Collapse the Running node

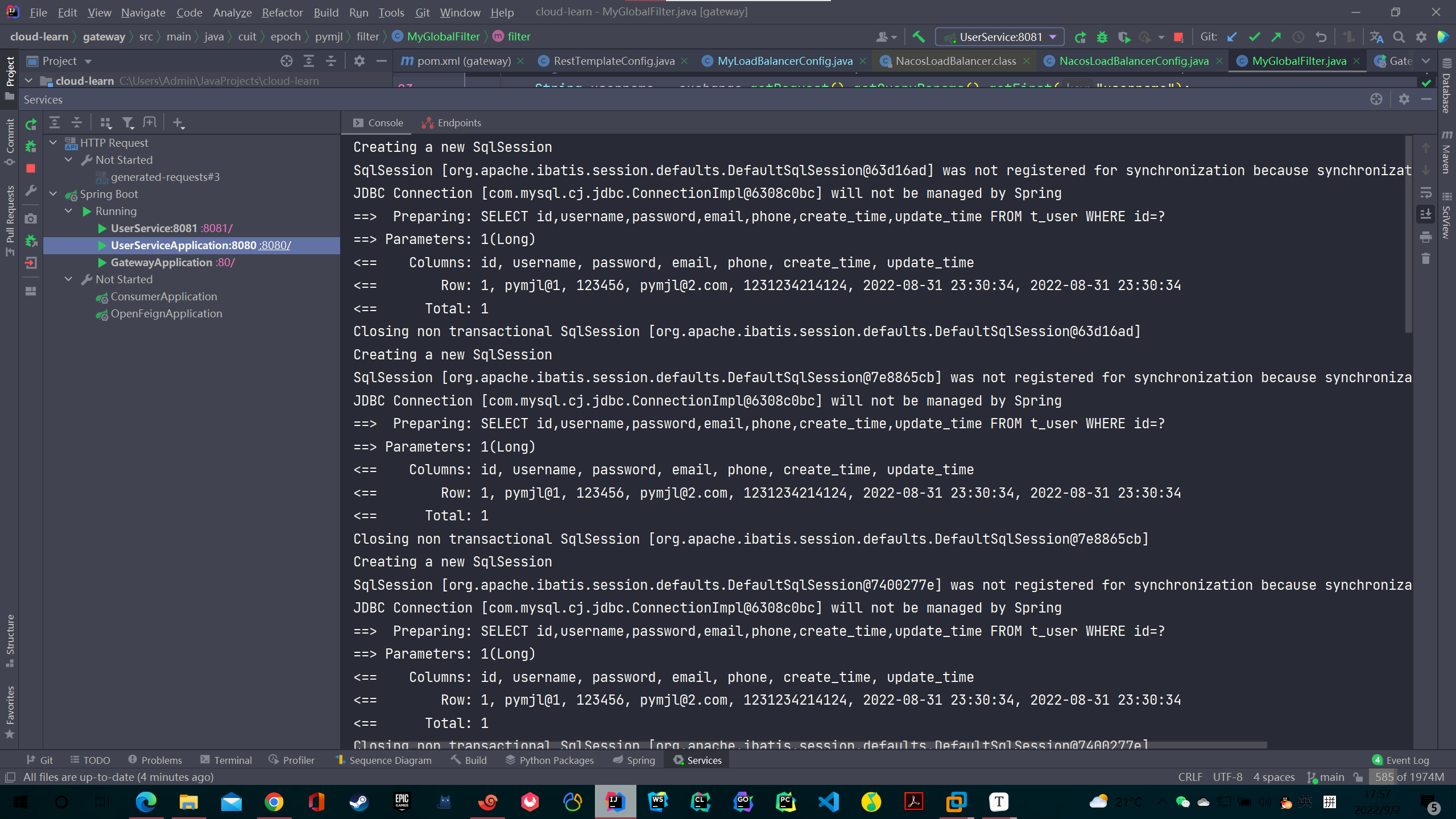69,211
